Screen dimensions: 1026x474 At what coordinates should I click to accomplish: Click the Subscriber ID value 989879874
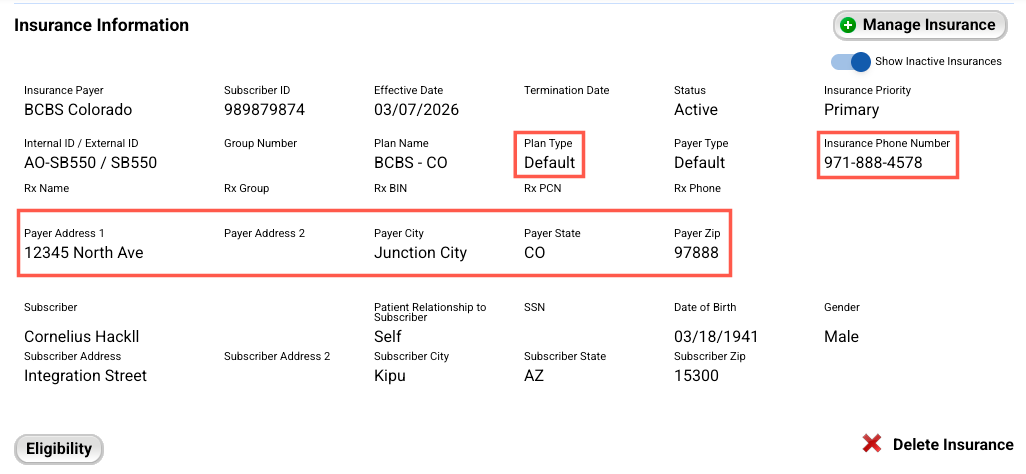(264, 109)
